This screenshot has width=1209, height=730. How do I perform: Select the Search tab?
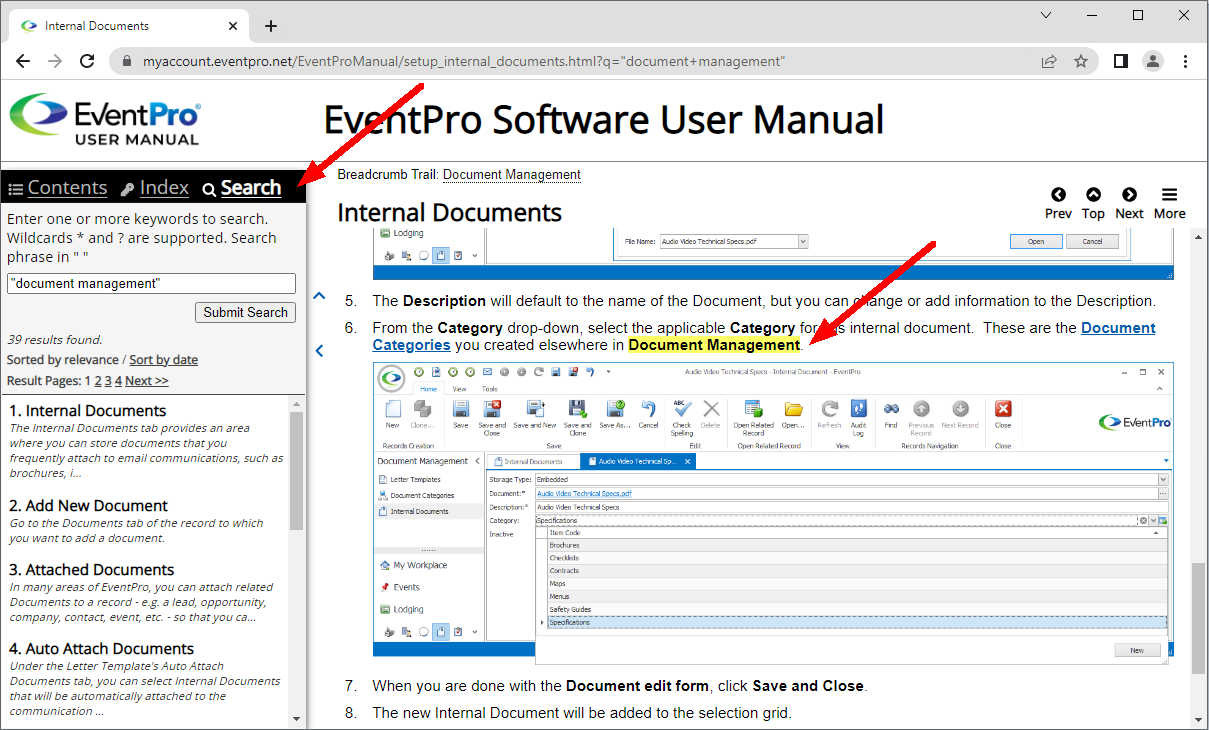[251, 188]
